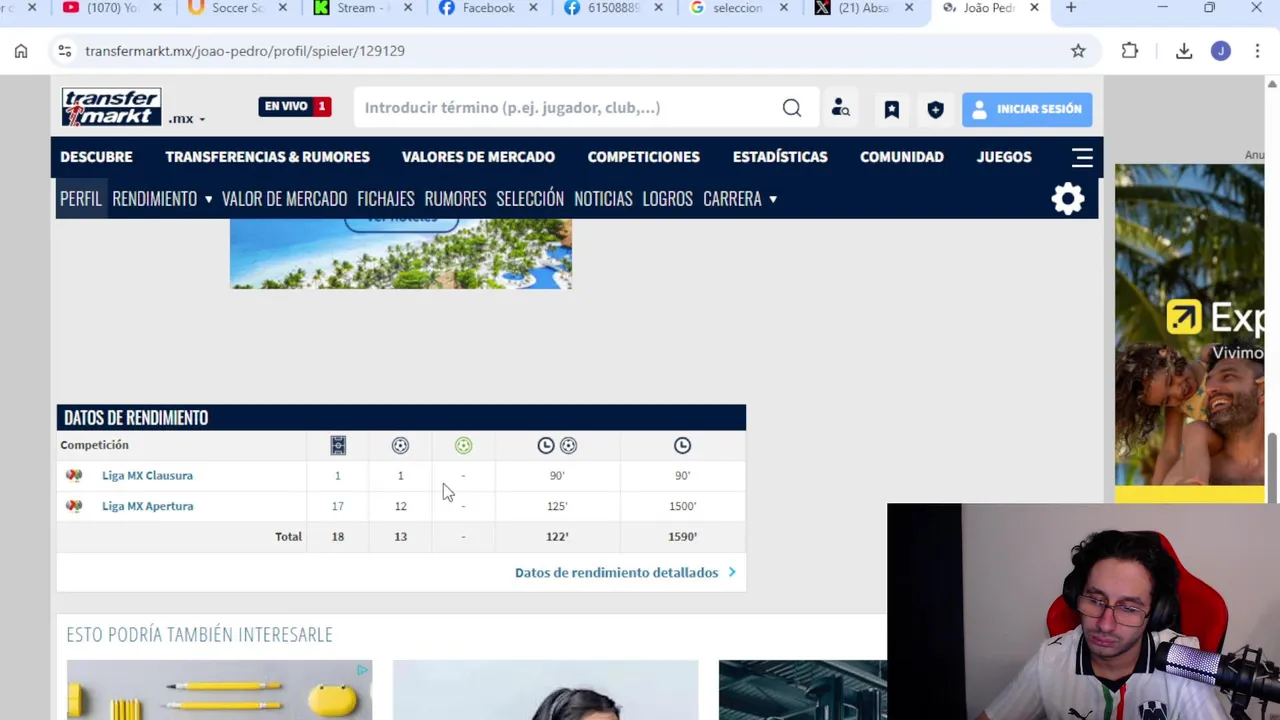Click the Liga MX Apertura logo icon
Viewport: 1280px width, 720px height.
(74, 506)
